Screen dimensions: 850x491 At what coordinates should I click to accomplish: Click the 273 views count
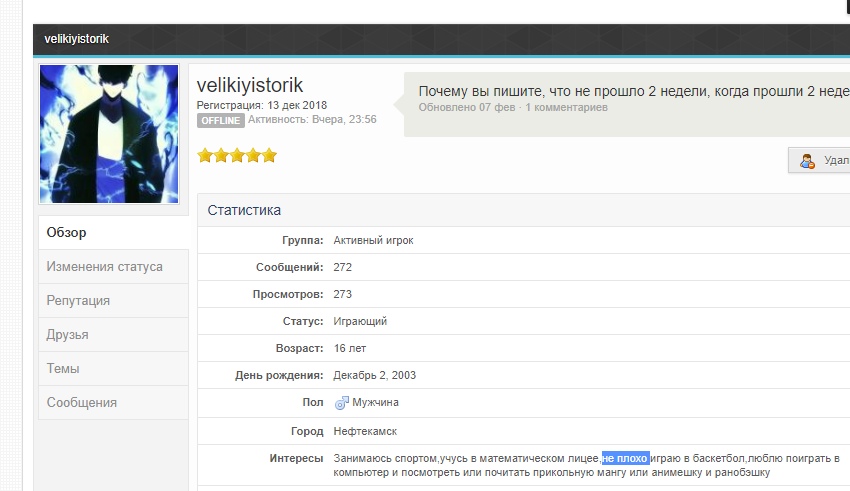(343, 294)
